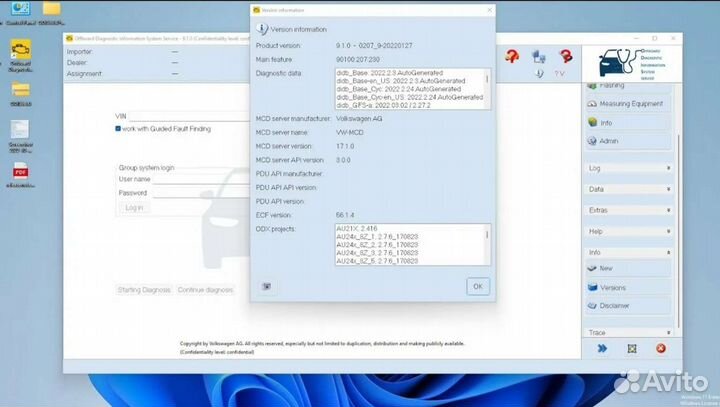Open the PDF file on the desktop
Image resolution: width=720 pixels, height=407 pixels.
(x=20, y=173)
